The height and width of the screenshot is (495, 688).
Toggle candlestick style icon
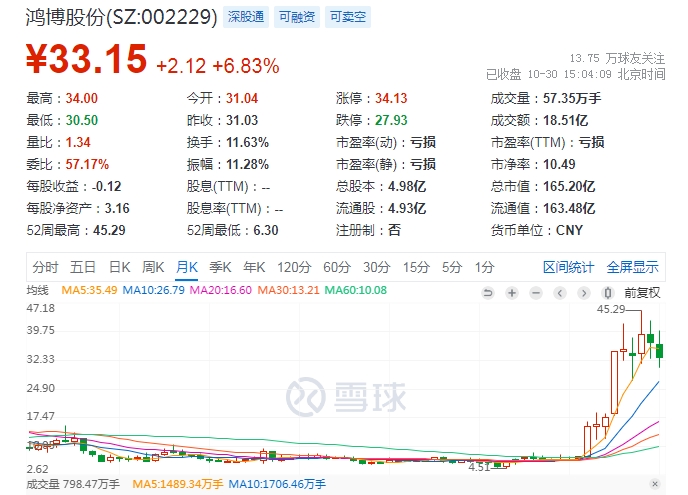608,293
